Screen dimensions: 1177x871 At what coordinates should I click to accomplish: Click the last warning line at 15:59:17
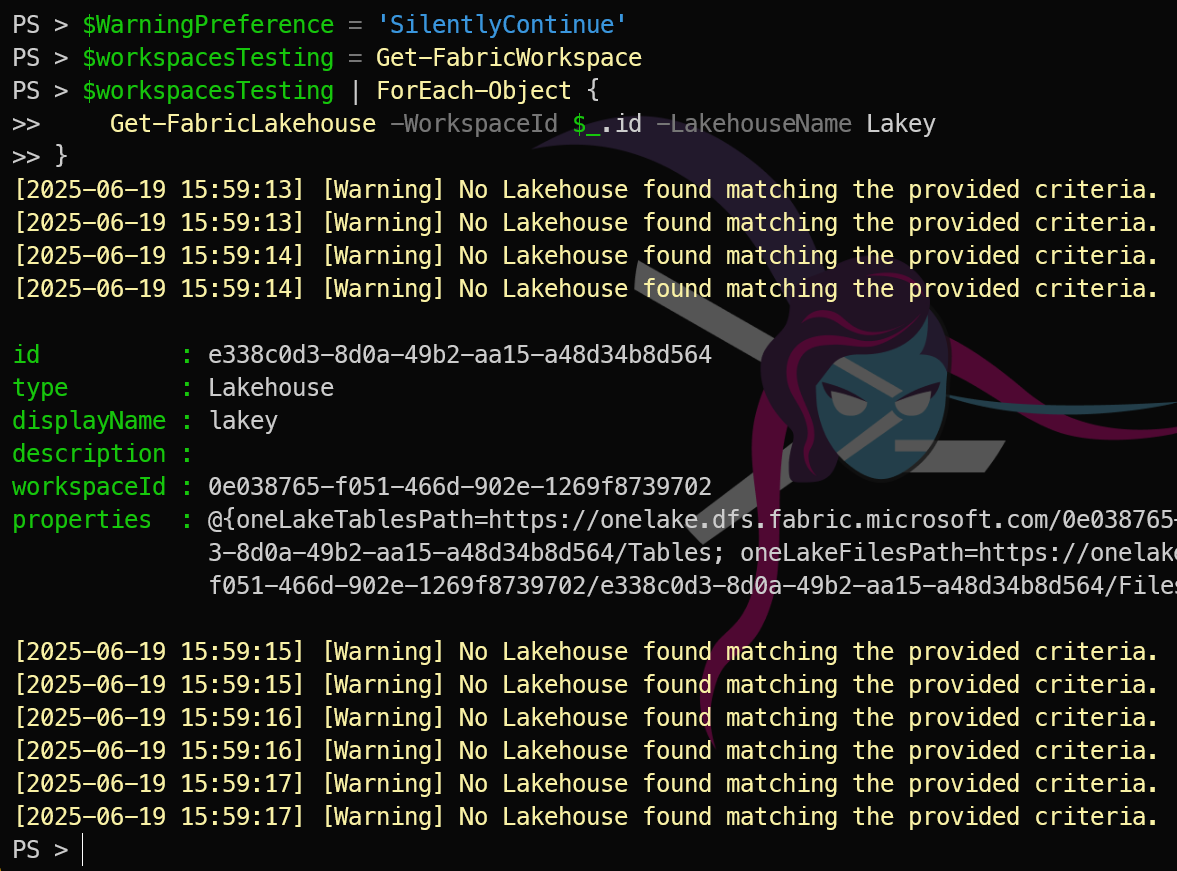585,817
